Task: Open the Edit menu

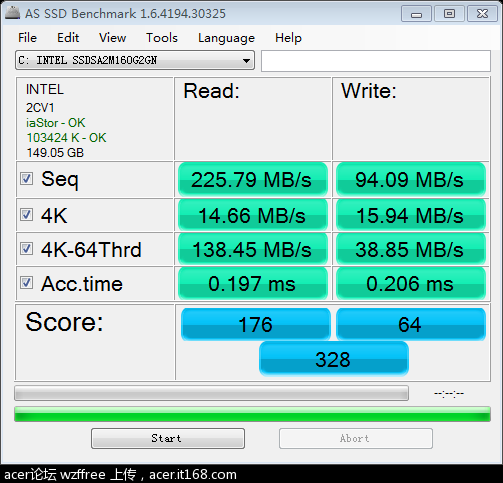Action: coord(68,38)
